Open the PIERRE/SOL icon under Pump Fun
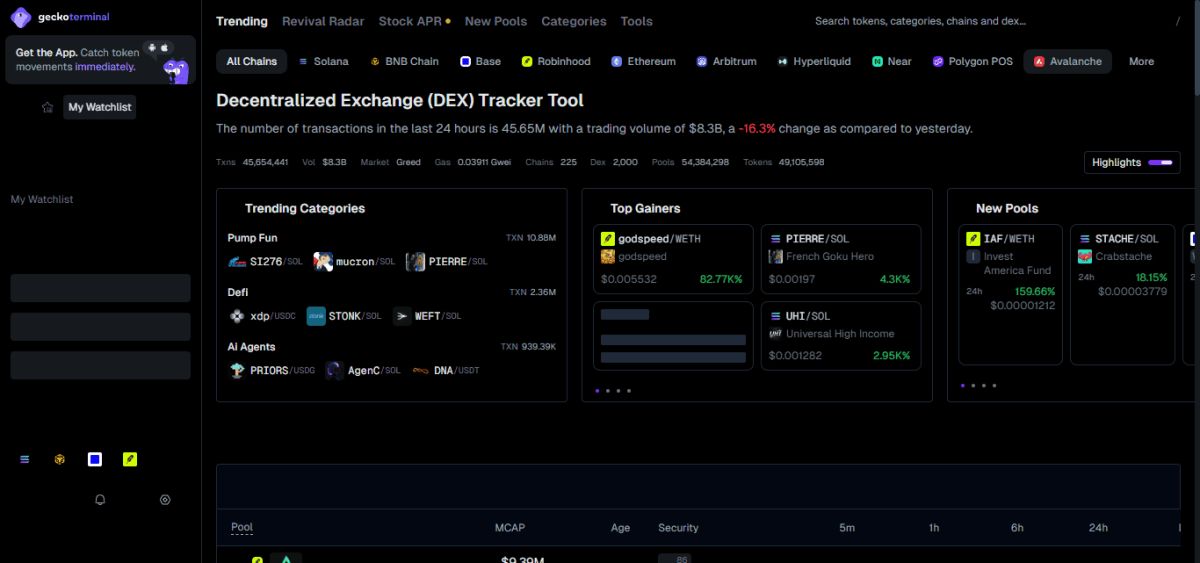The image size is (1200, 563). click(x=415, y=262)
